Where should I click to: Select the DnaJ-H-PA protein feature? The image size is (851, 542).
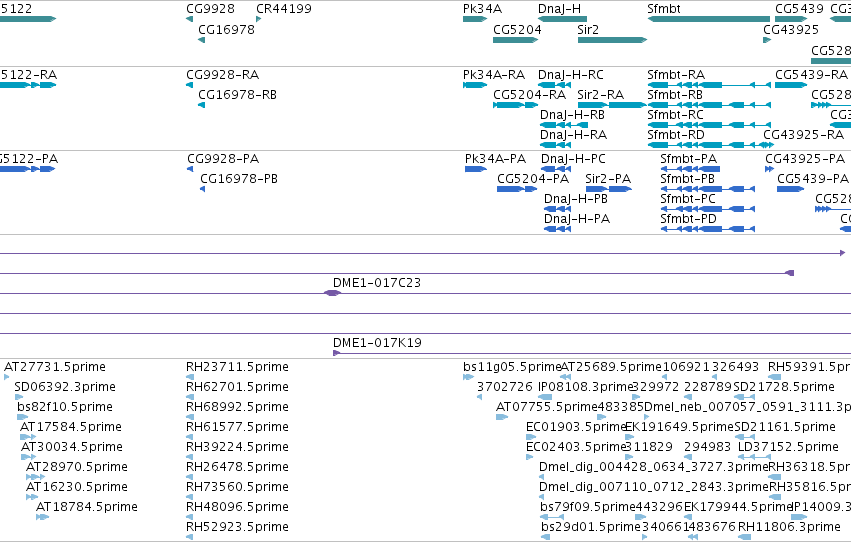tap(557, 229)
